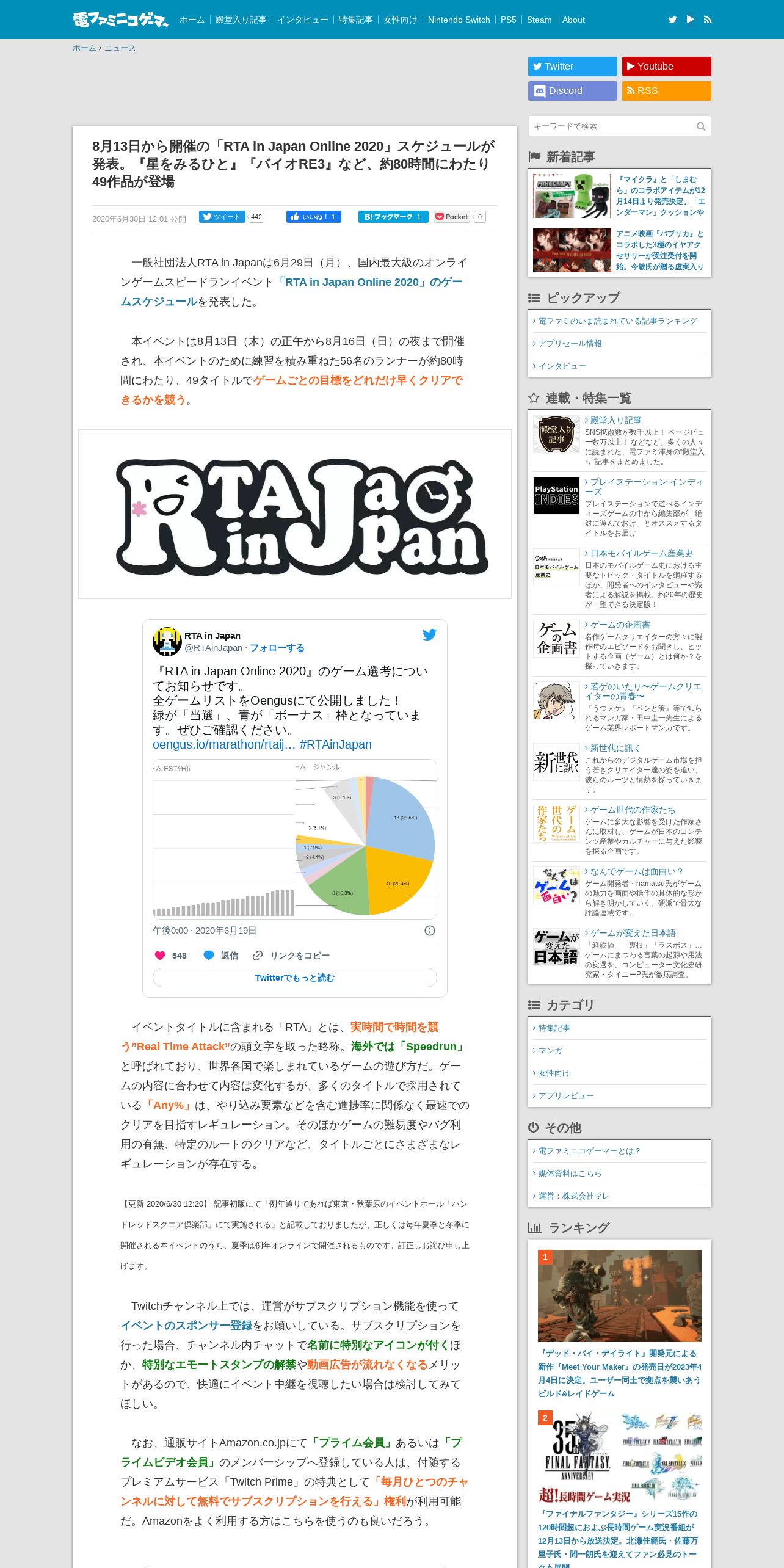Click the search magnifier icon

[x=701, y=126]
